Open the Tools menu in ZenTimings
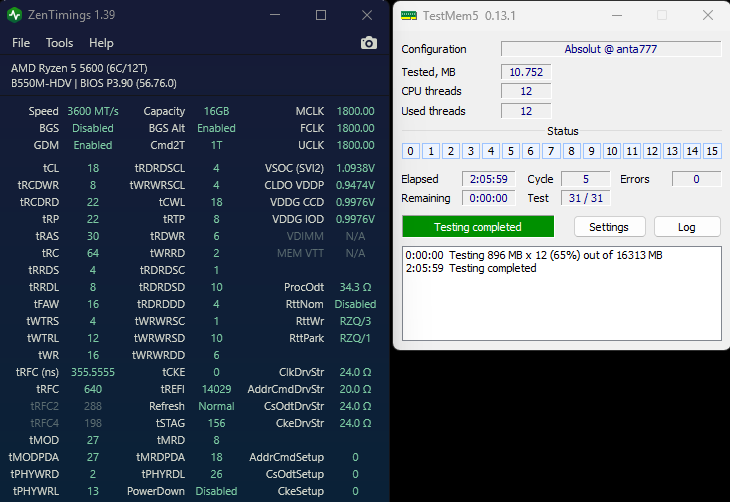This screenshot has height=502, width=730. click(x=59, y=43)
